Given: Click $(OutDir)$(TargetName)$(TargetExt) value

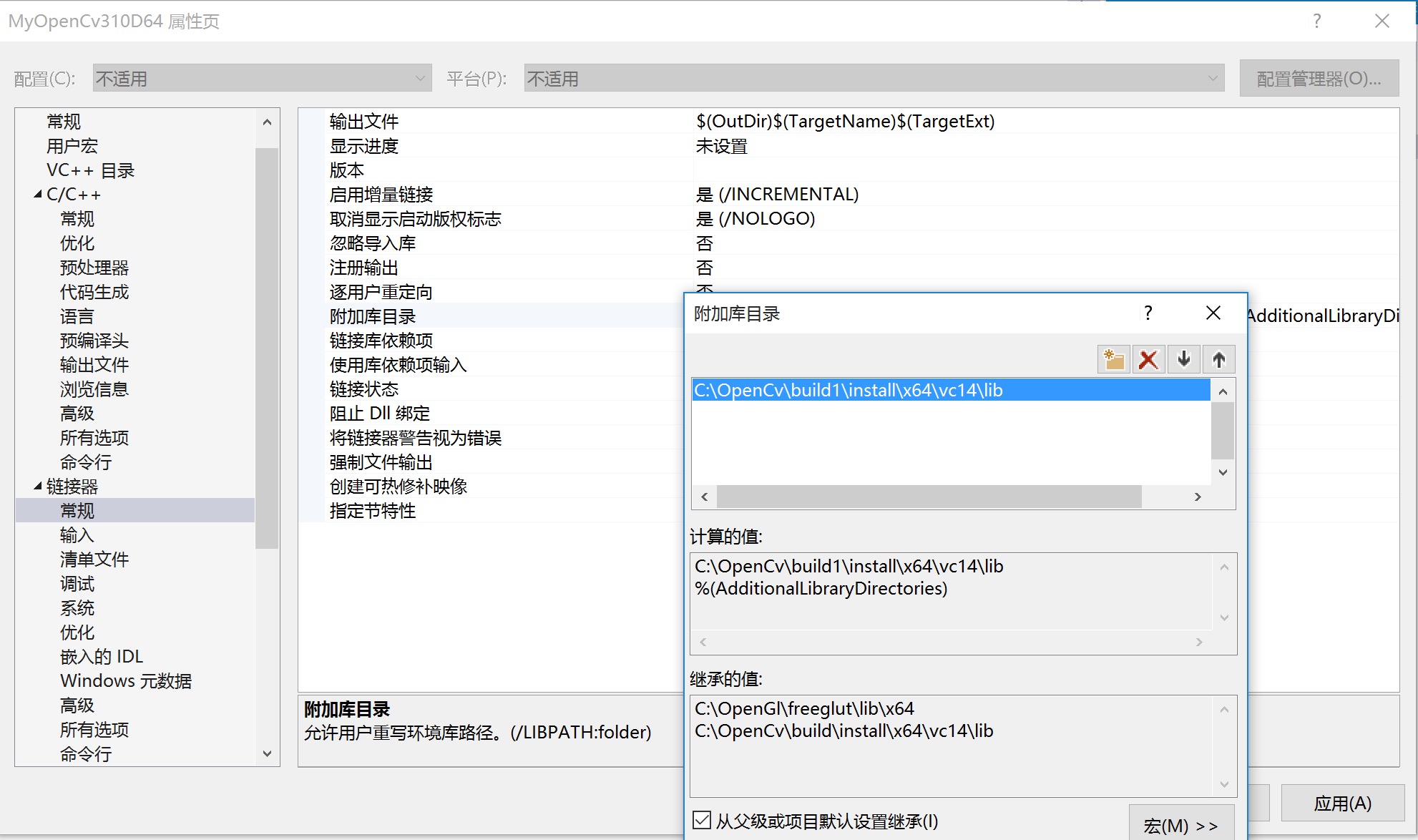Looking at the screenshot, I should coord(845,121).
